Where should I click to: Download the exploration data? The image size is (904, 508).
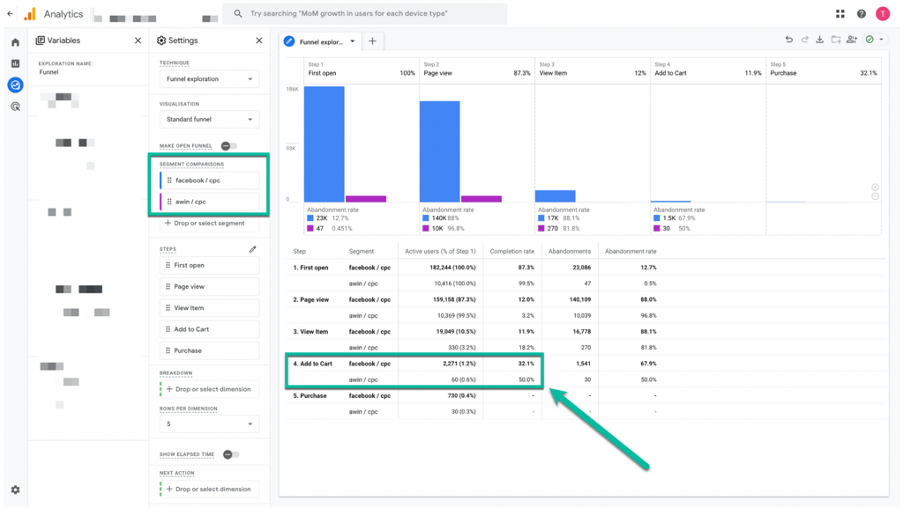coord(820,39)
